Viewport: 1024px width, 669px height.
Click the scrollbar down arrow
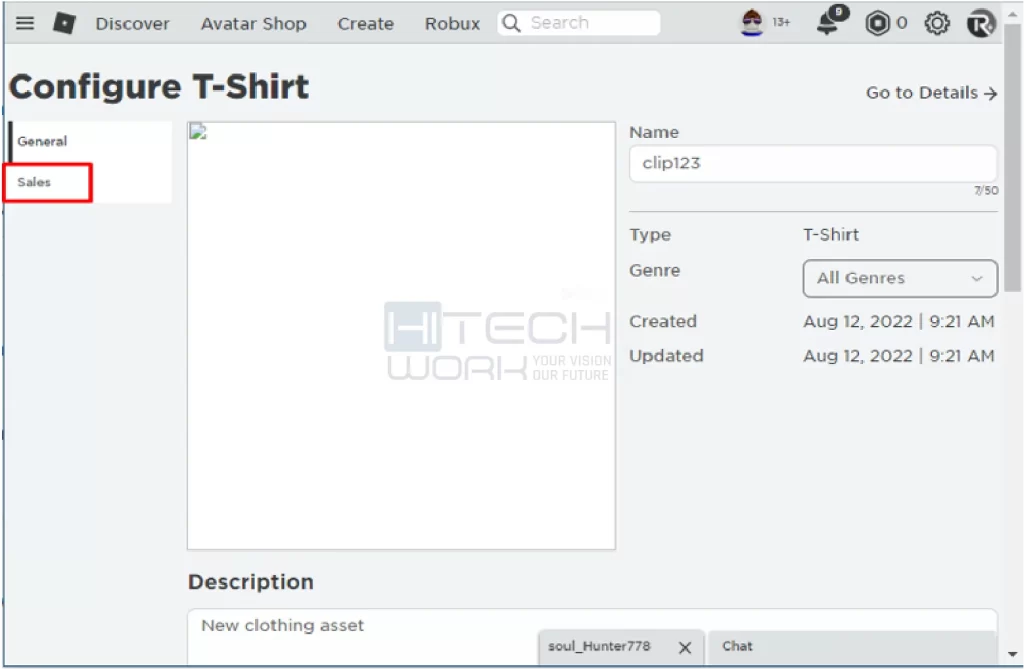[1012, 654]
